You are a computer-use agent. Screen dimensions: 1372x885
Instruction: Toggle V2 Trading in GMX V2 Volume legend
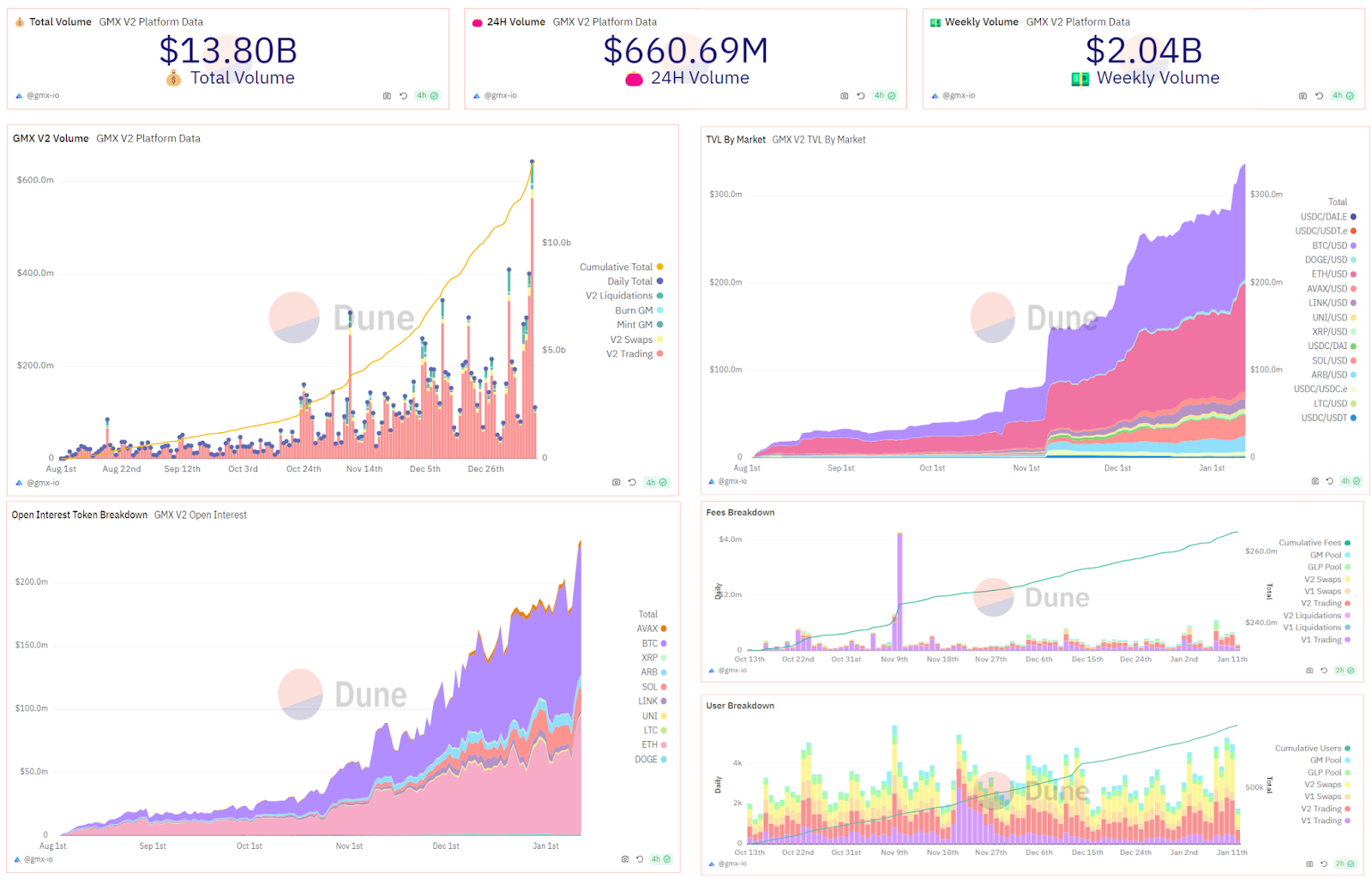pos(635,354)
